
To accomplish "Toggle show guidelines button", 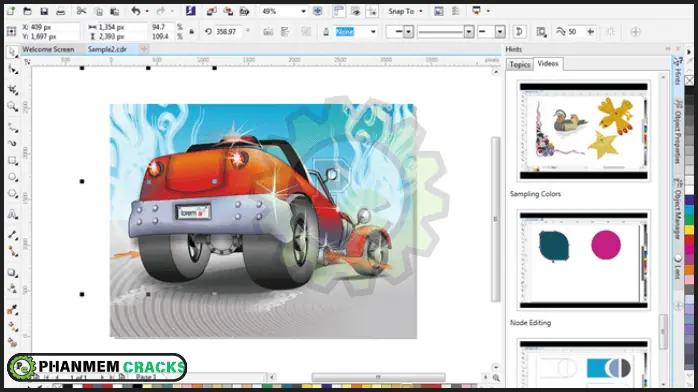I will (x=372, y=11).
